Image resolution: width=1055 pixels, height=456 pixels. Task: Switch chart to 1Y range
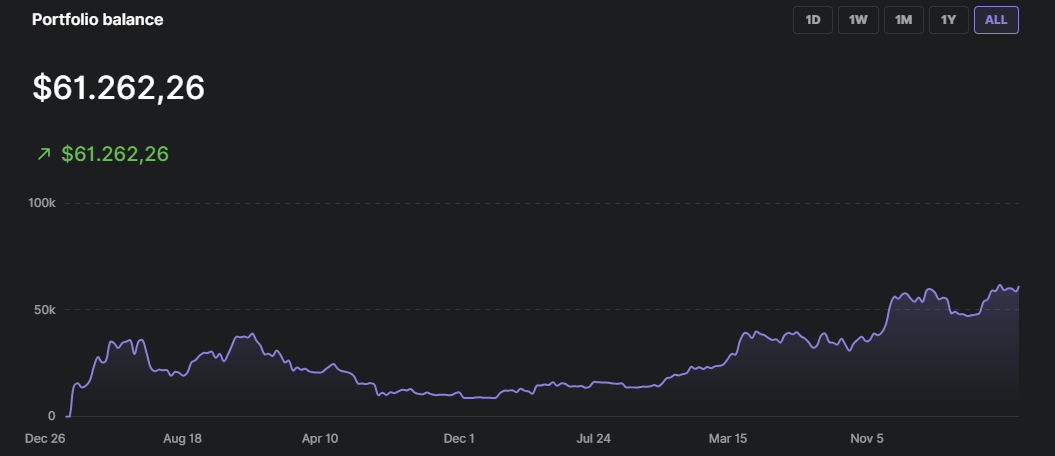click(x=949, y=20)
